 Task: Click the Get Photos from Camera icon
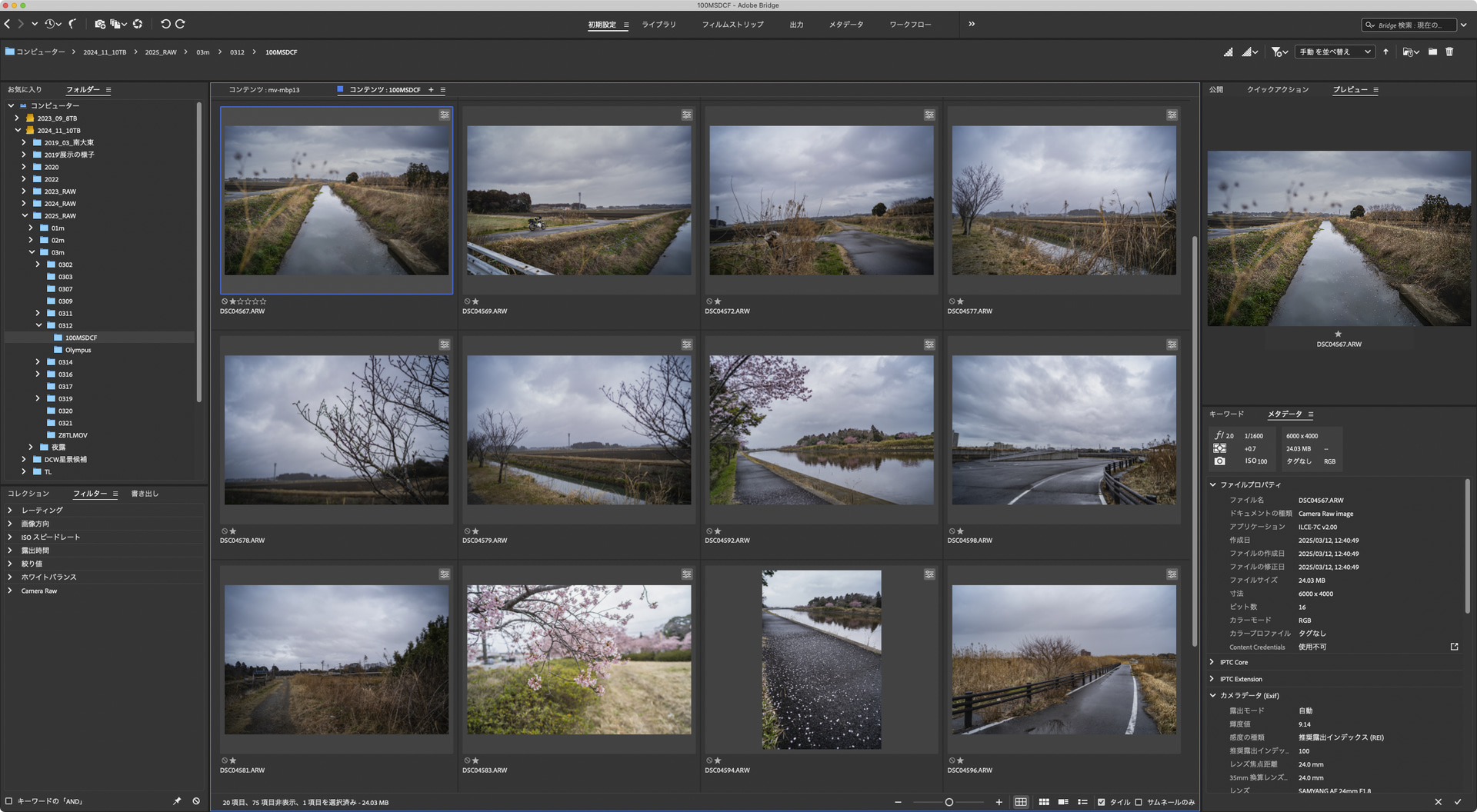[99, 25]
